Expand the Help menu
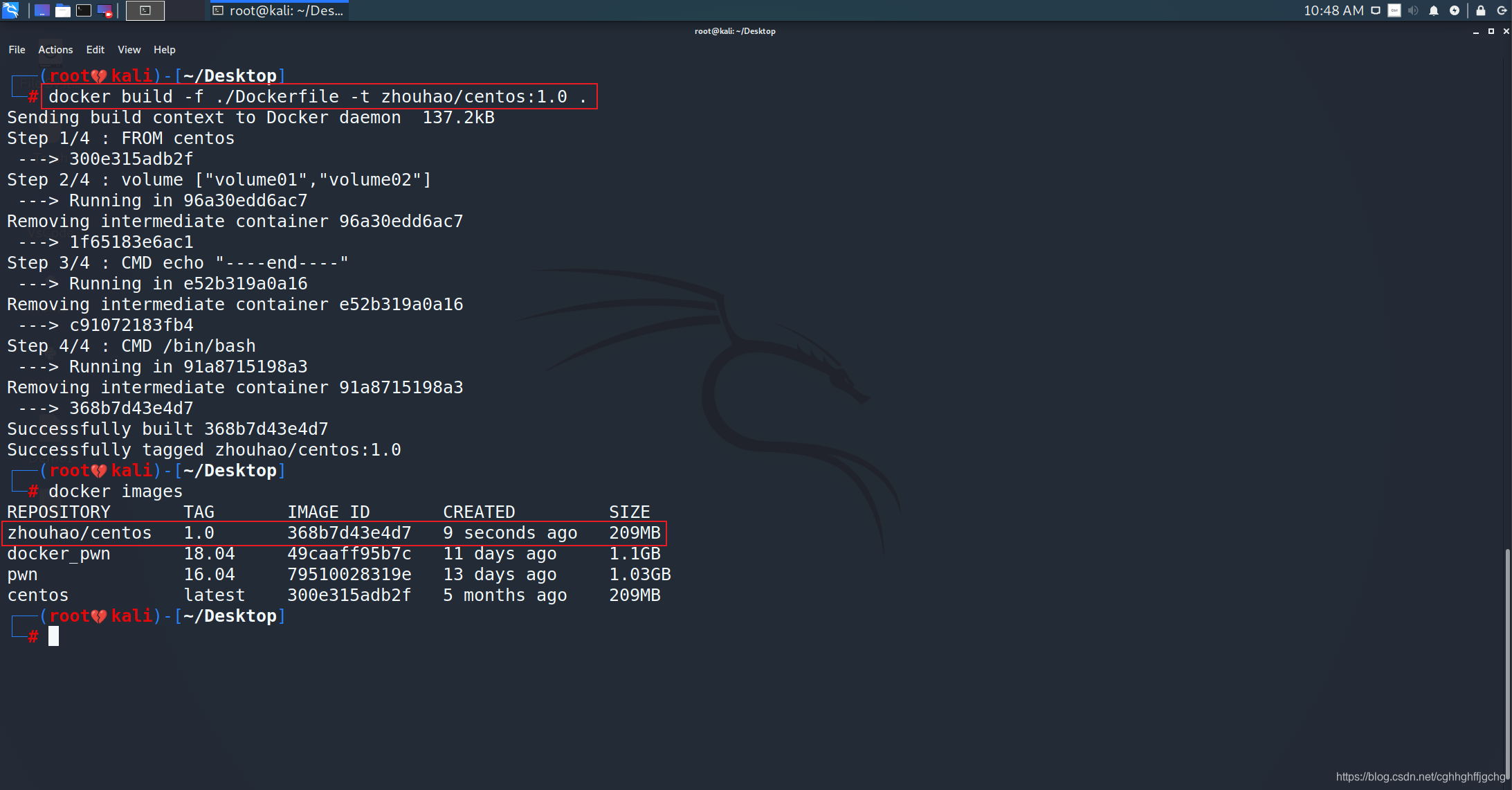This screenshot has width=1512, height=790. point(164,50)
